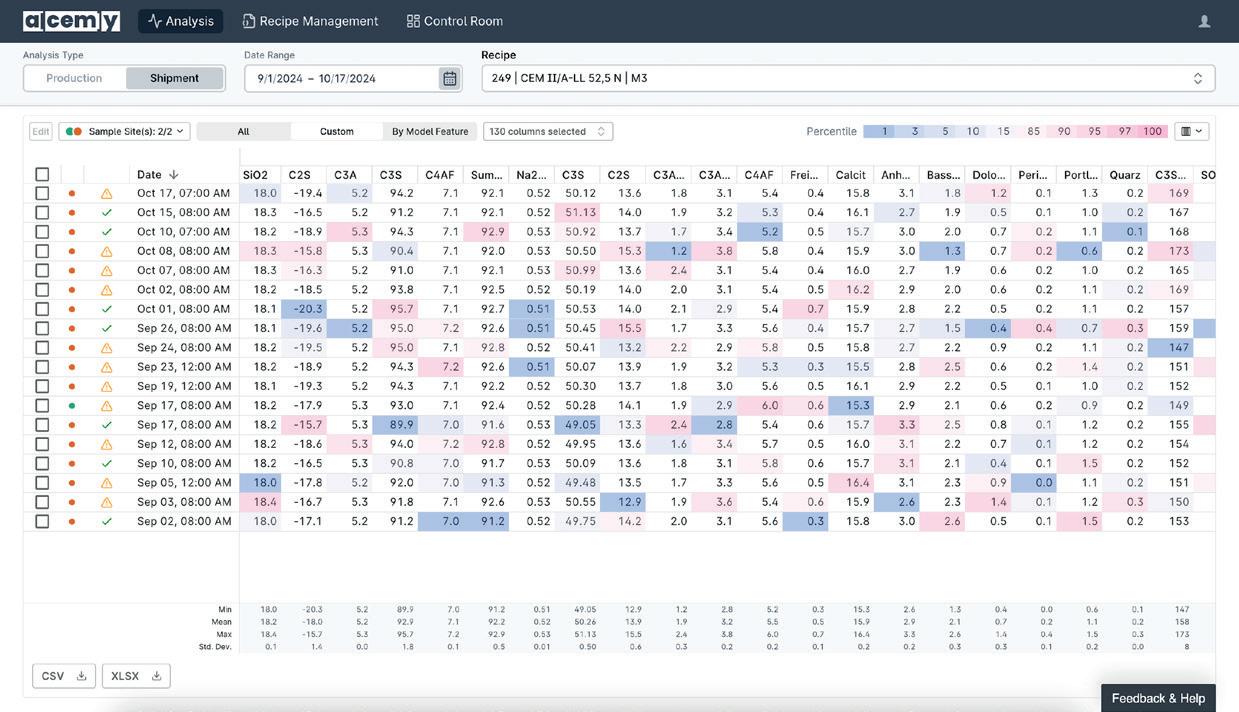
Task: Select Production analysis type
Action: [74, 78]
